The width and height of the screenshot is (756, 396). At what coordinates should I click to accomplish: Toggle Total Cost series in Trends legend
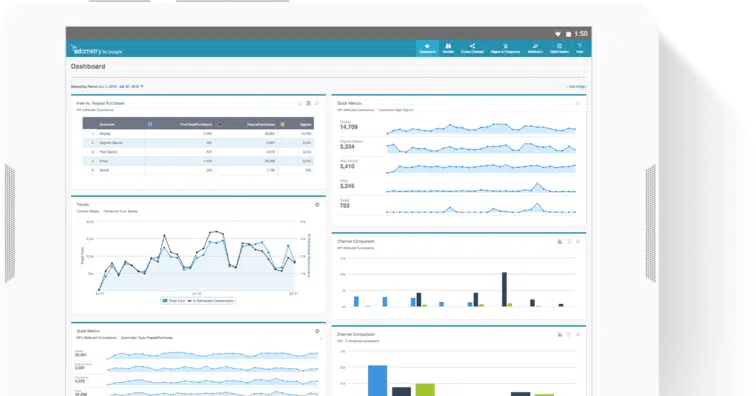pyautogui.click(x=174, y=300)
